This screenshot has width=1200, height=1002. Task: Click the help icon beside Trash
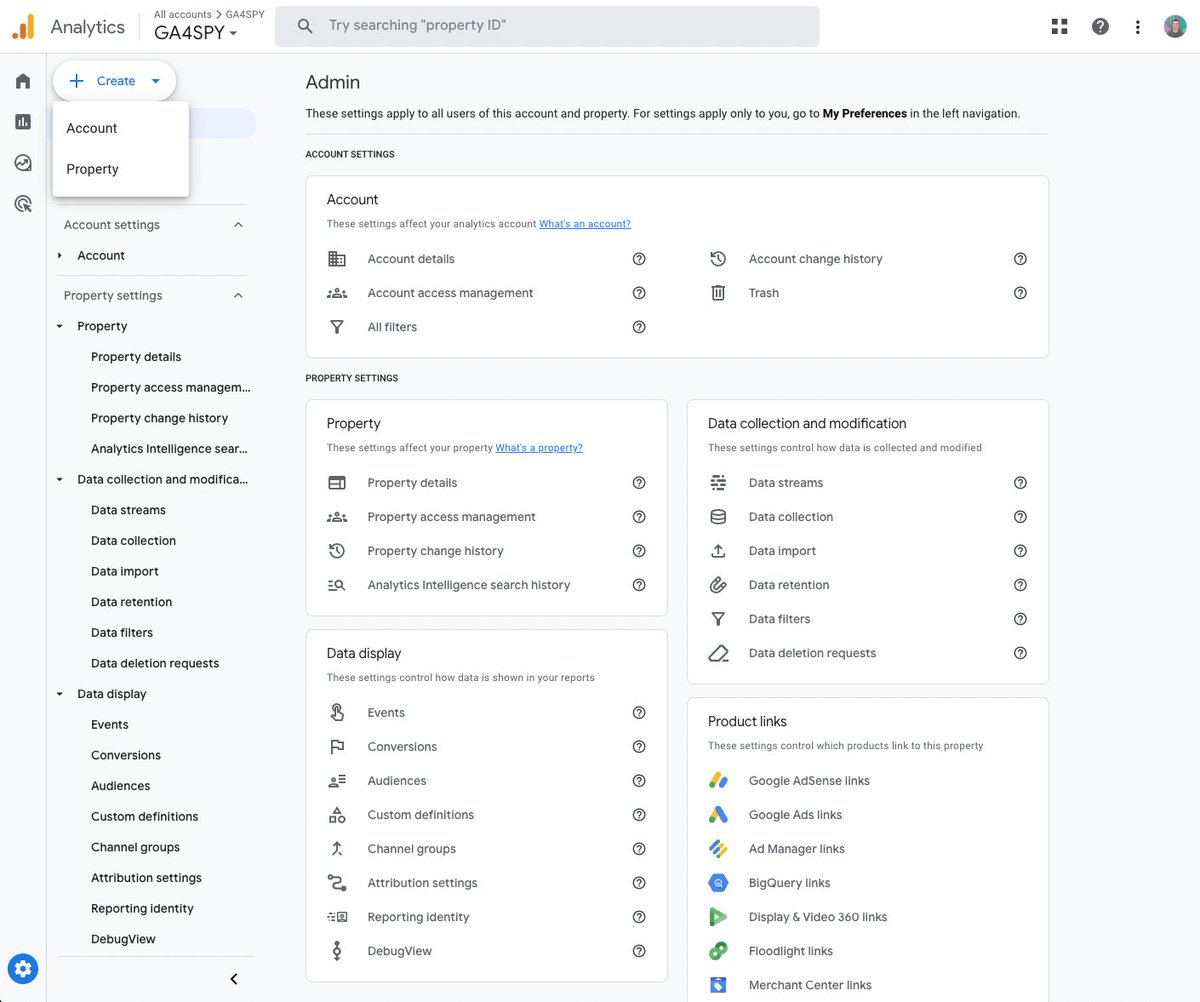1020,293
